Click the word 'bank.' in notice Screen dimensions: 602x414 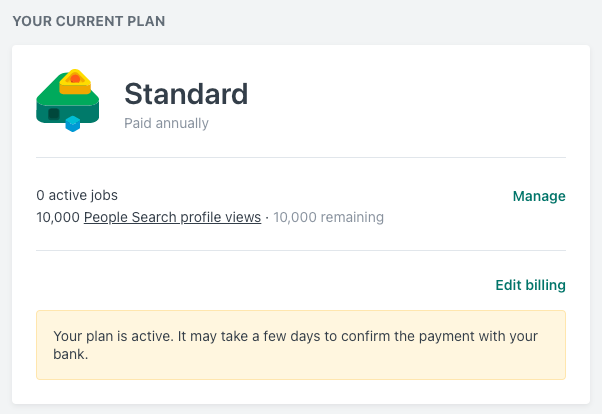coord(71,354)
